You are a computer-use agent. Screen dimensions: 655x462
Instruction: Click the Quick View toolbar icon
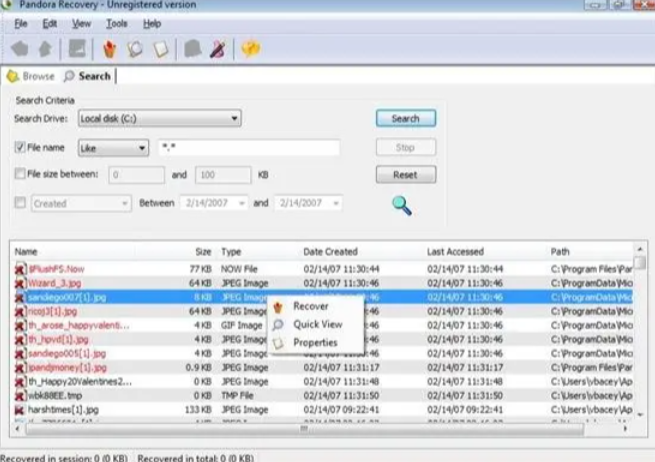pos(135,49)
